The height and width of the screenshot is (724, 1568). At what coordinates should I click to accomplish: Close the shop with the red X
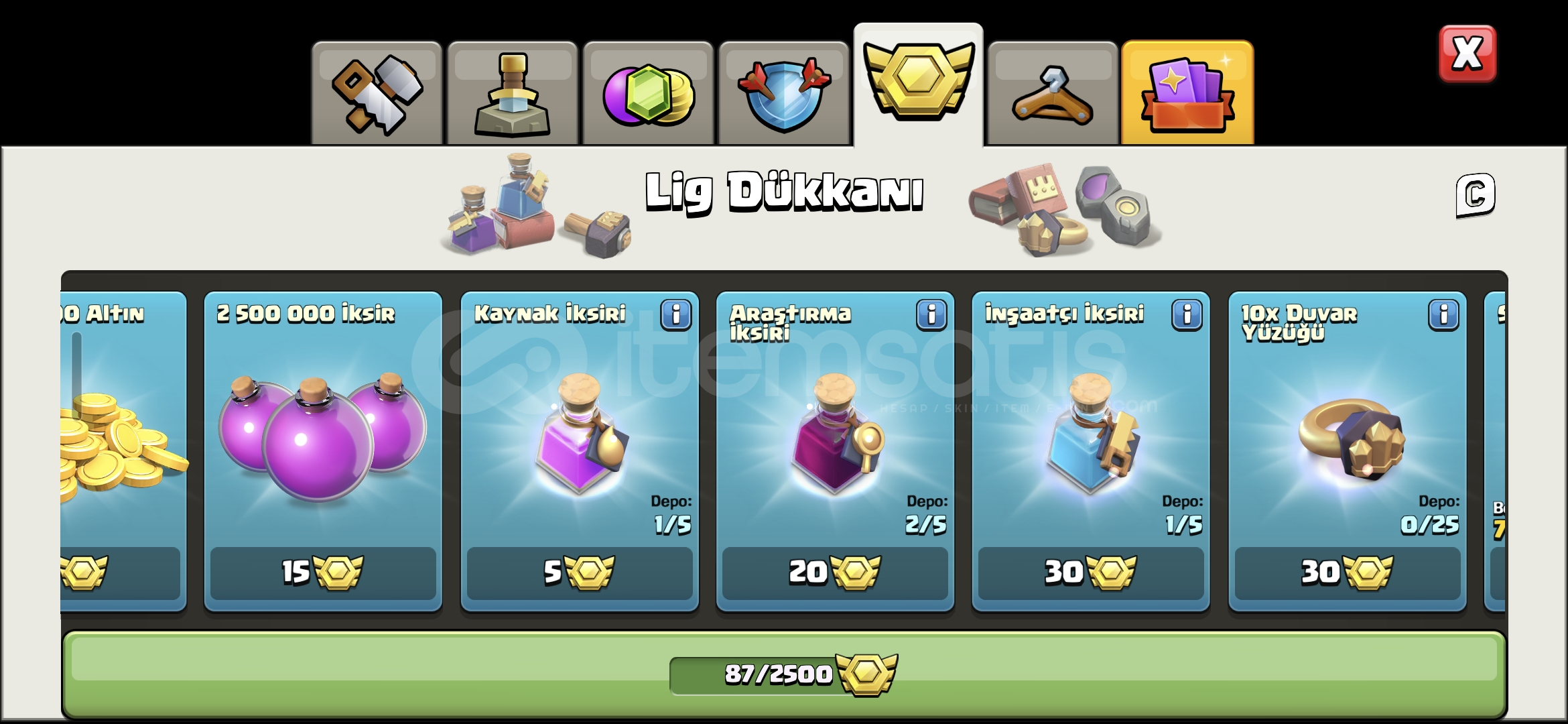coord(1467,54)
